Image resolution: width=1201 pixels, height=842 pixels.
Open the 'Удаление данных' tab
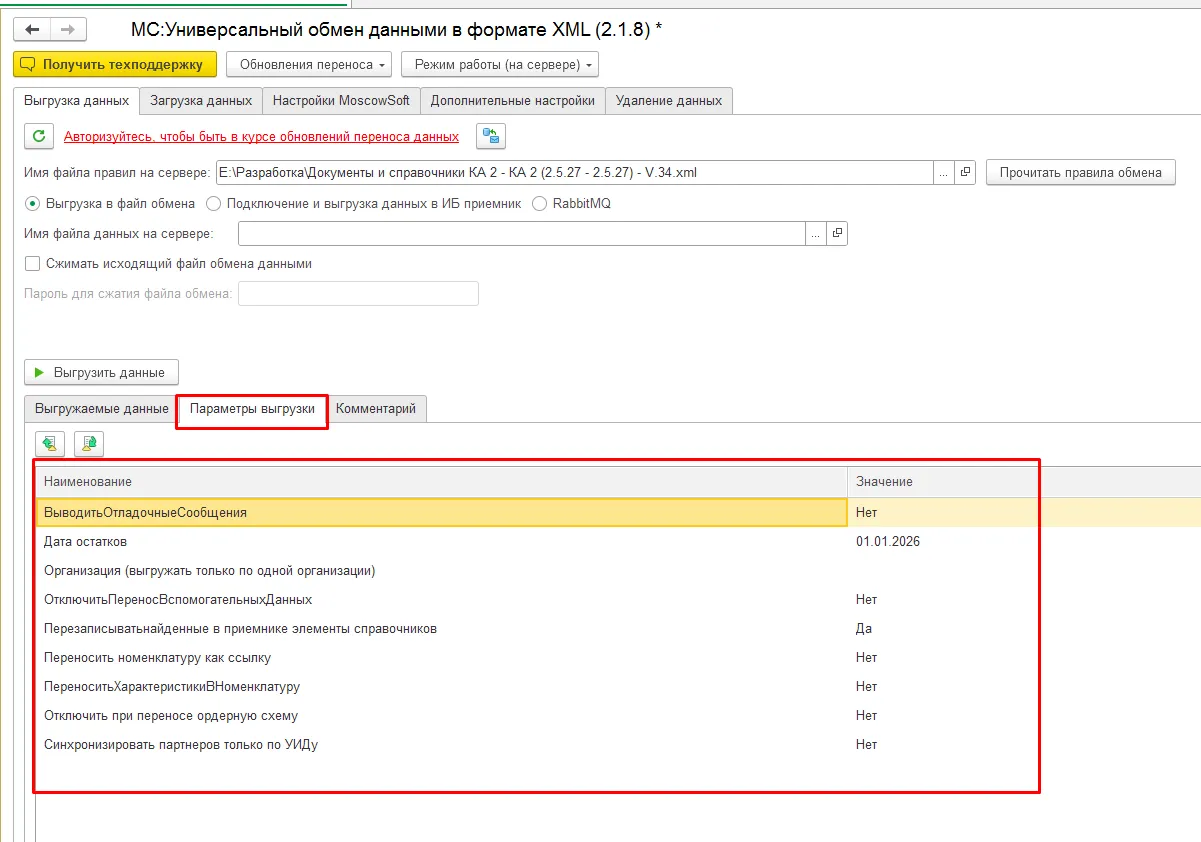[x=669, y=100]
